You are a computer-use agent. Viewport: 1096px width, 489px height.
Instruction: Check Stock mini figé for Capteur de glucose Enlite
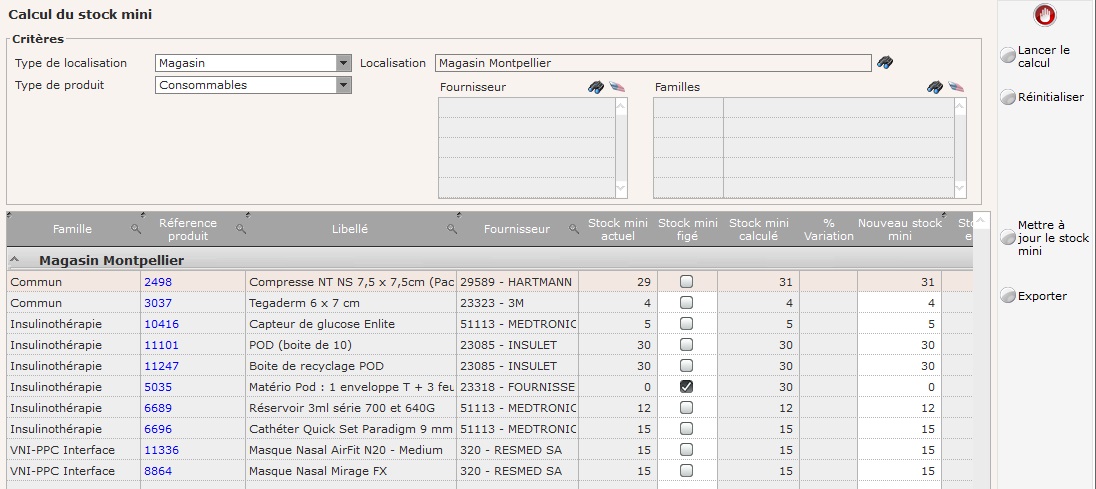point(687,323)
